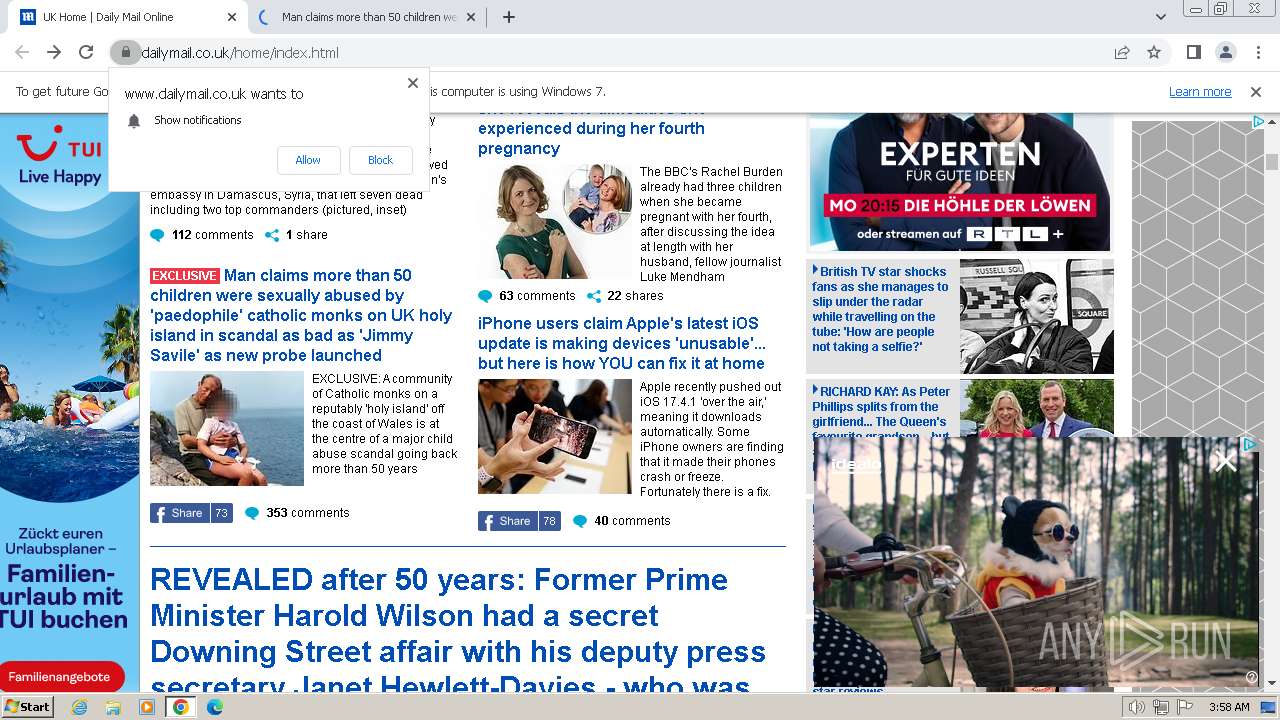Open the browser side panel
This screenshot has width=1280, height=720.
(x=1193, y=52)
